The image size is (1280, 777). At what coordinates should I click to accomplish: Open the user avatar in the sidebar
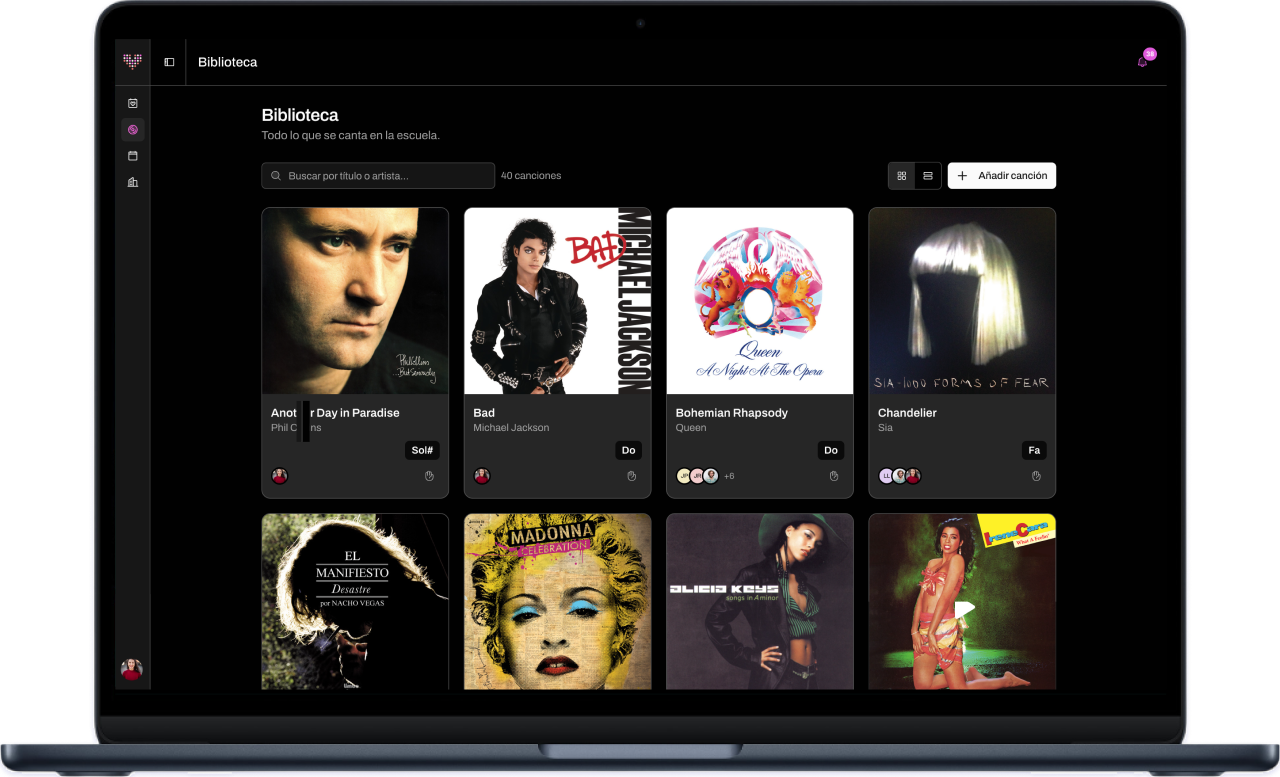[x=132, y=669]
